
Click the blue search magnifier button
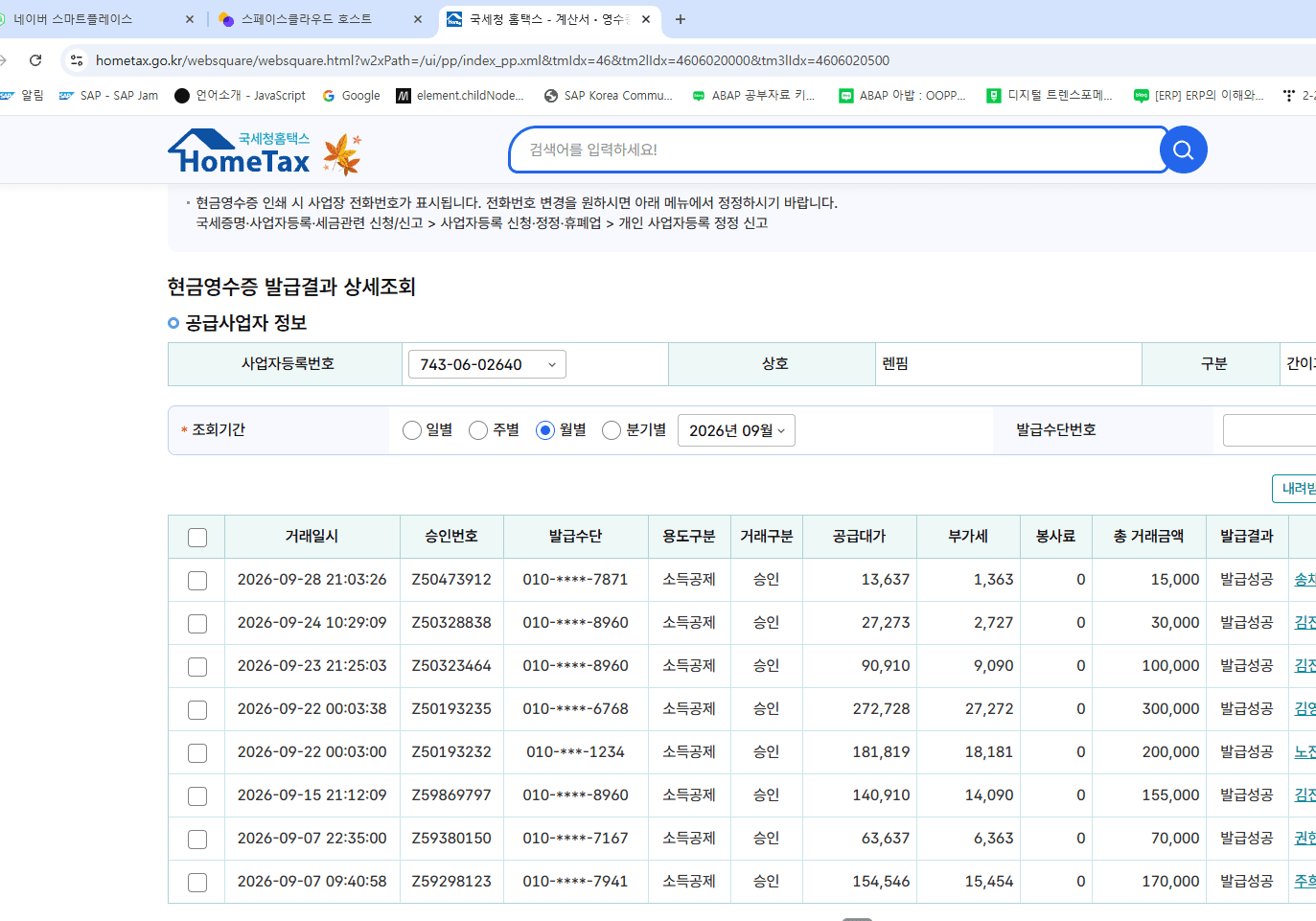[x=1183, y=150]
